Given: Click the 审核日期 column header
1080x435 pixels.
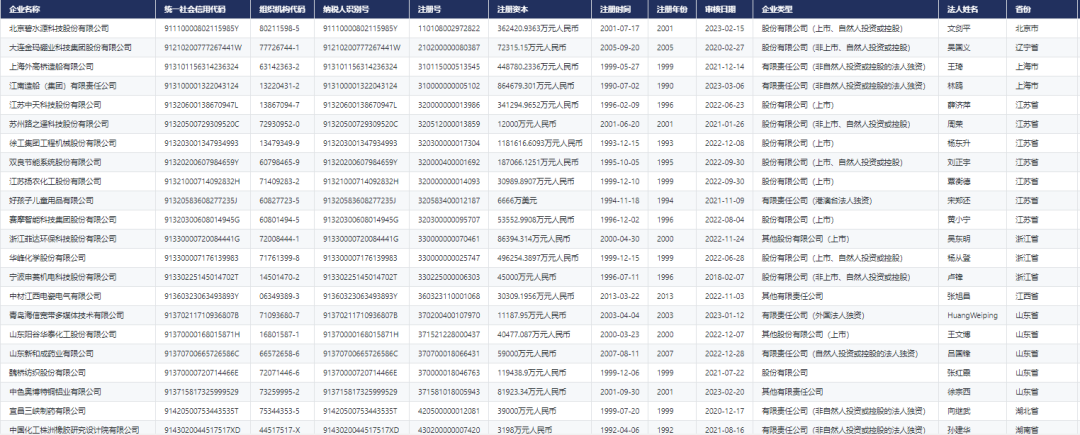Looking at the screenshot, I should tap(720, 10).
